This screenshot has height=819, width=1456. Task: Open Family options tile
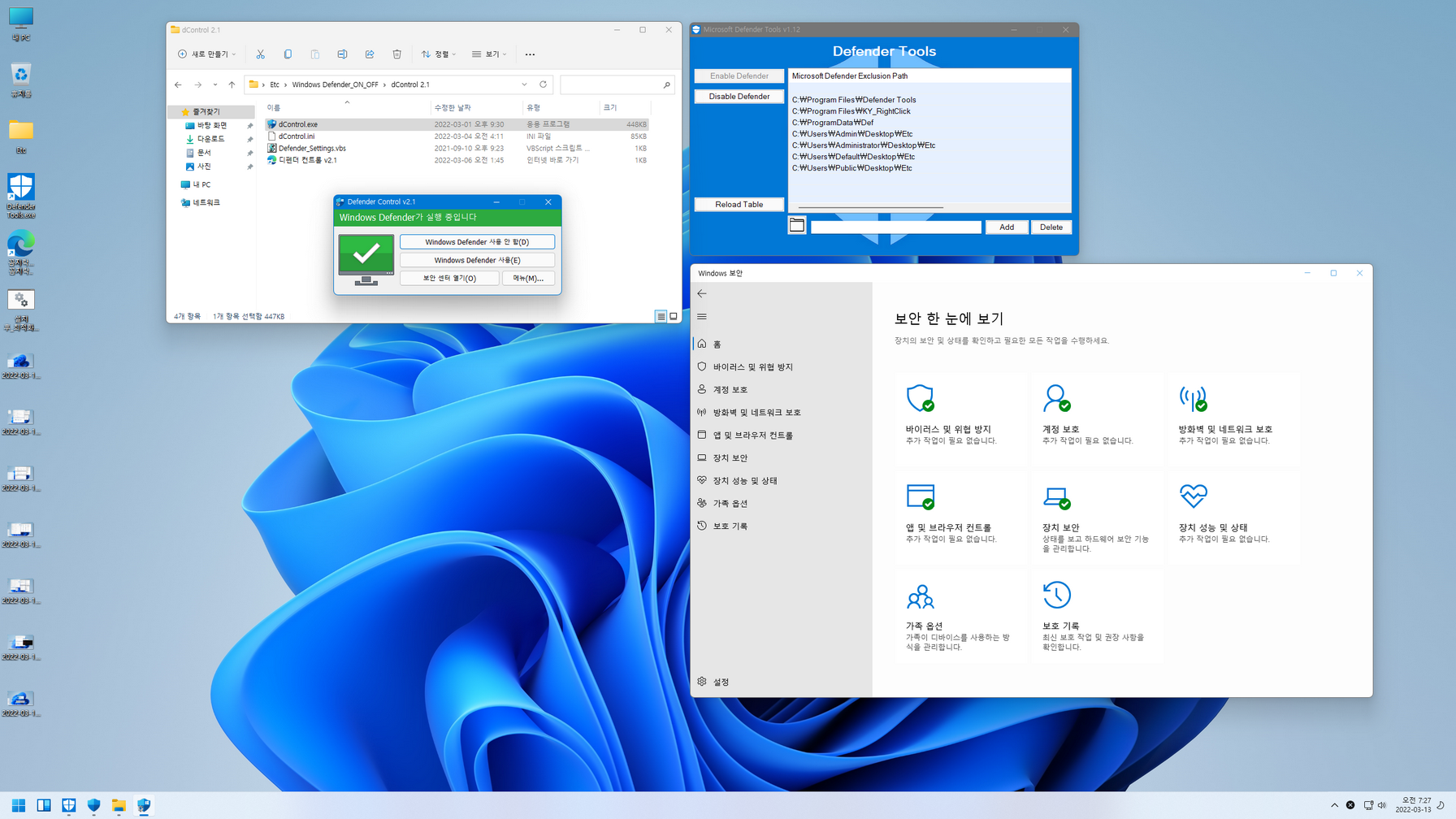pyautogui.click(x=960, y=616)
